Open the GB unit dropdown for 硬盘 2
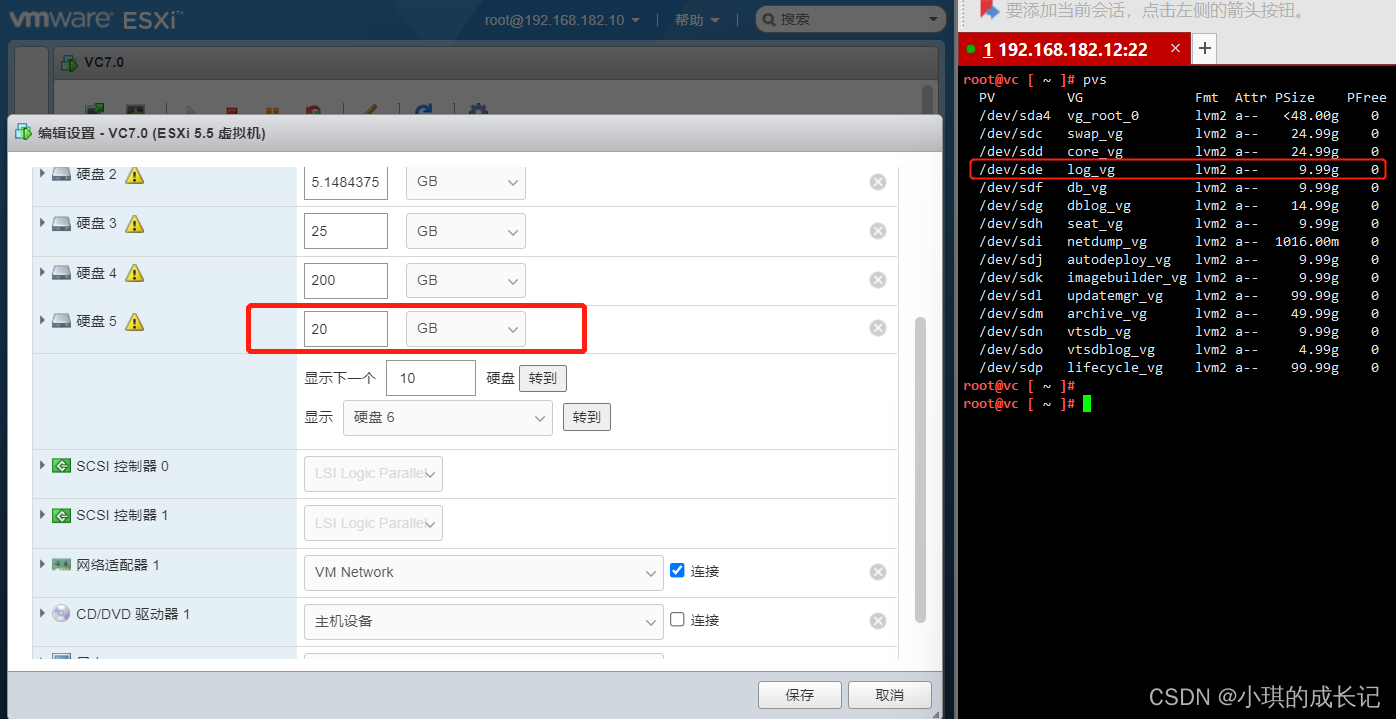 (x=465, y=182)
